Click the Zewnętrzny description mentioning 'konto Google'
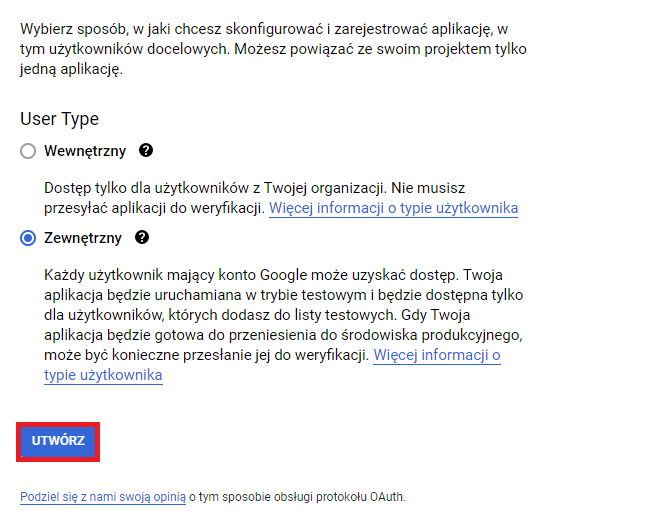The height and width of the screenshot is (517, 651). [x=283, y=325]
